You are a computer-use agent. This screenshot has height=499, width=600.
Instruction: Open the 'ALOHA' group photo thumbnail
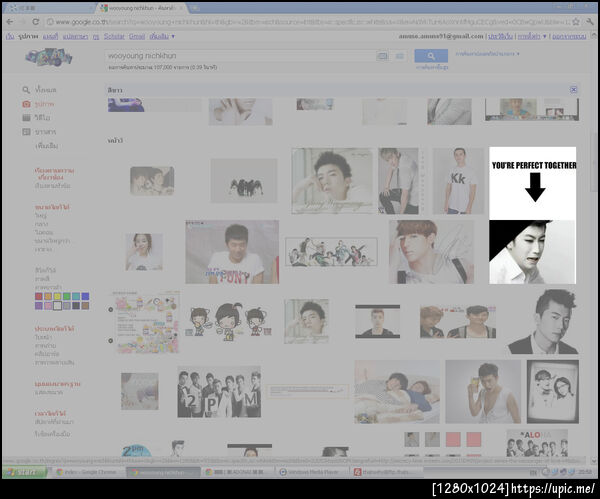coord(537,443)
